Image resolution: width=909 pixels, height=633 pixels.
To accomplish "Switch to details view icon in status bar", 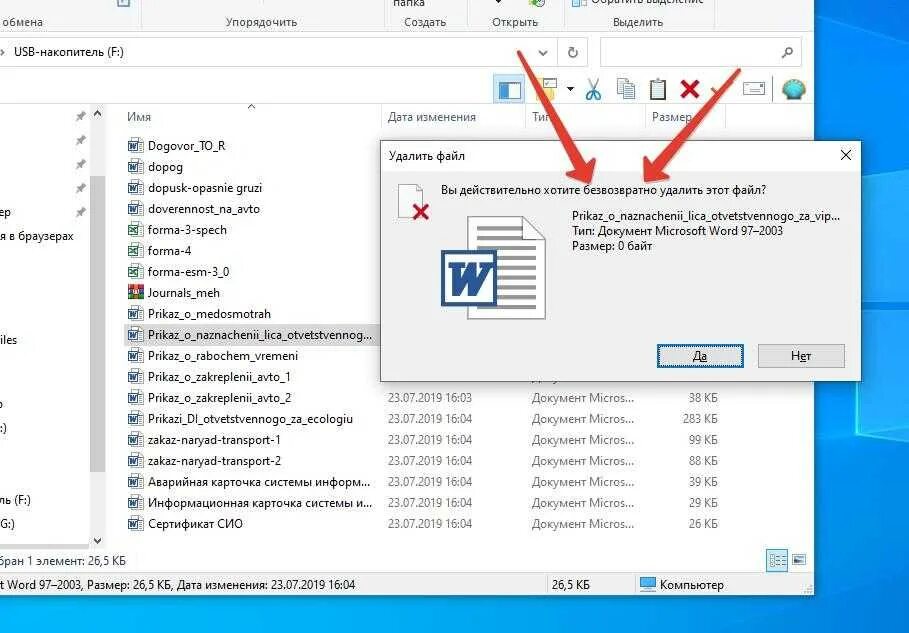I will click(777, 560).
